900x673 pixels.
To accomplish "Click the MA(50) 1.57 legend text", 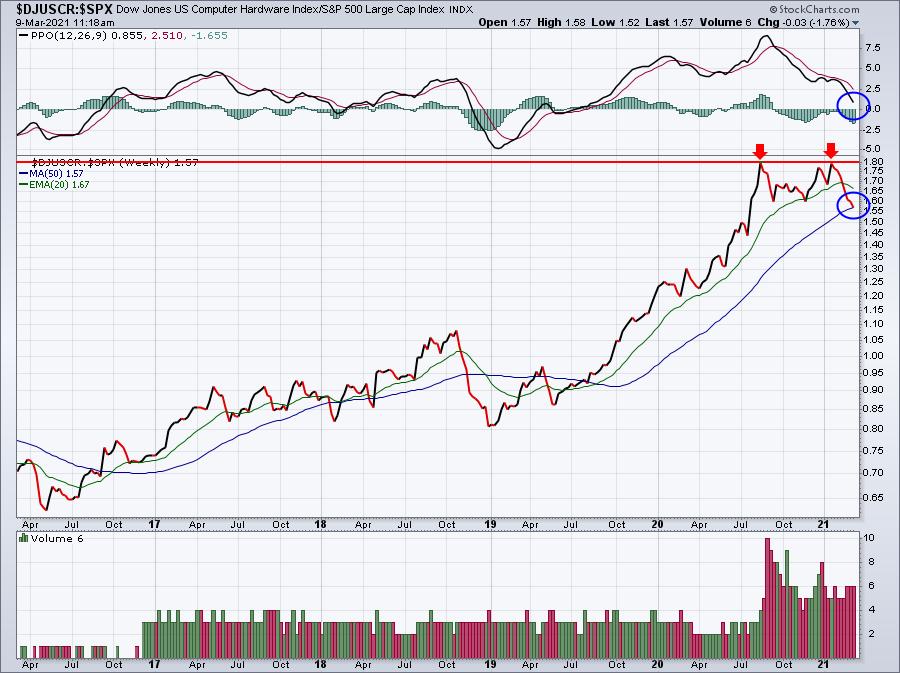I will (56, 173).
